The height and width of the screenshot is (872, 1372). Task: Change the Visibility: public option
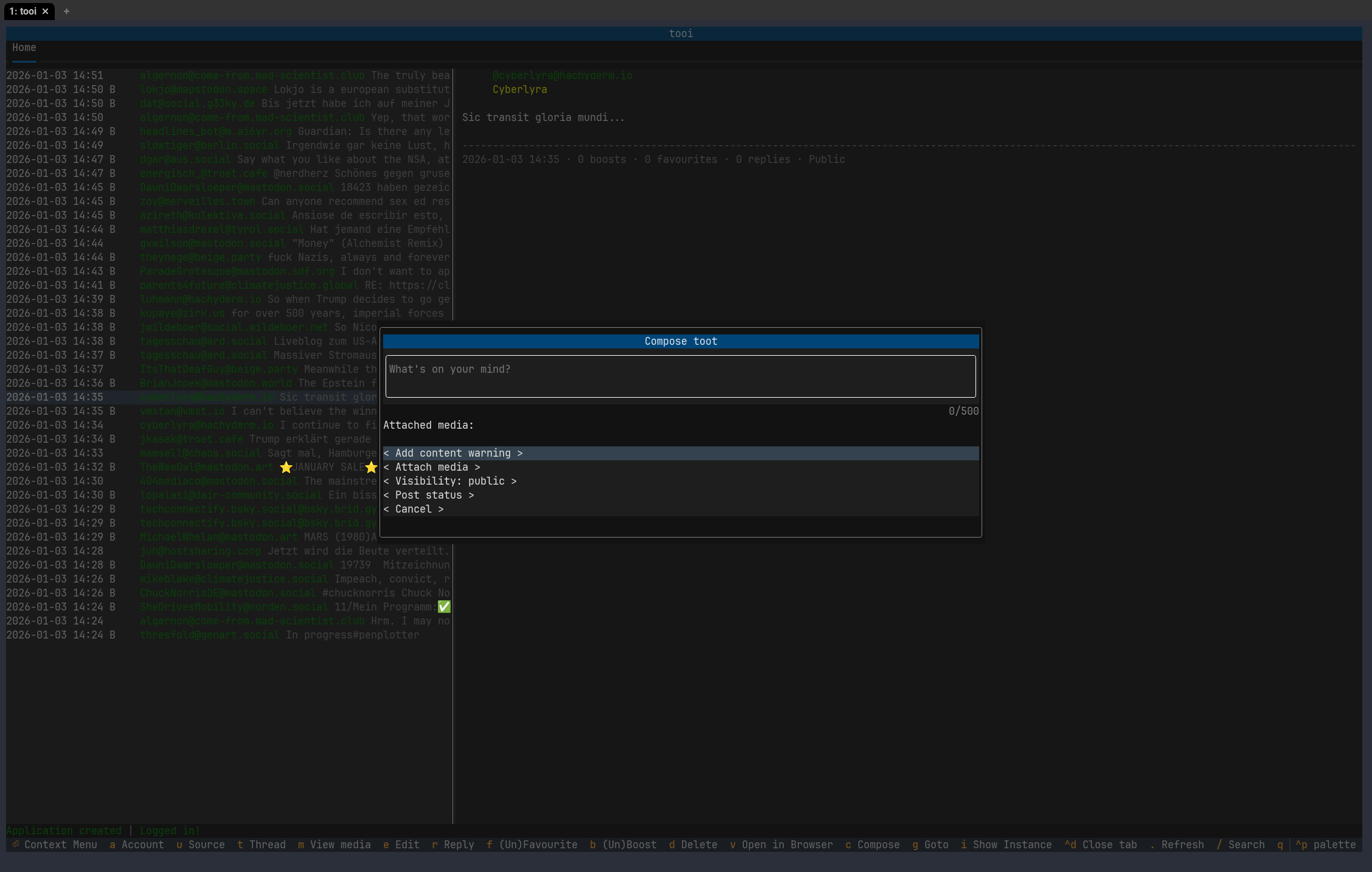tap(449, 481)
